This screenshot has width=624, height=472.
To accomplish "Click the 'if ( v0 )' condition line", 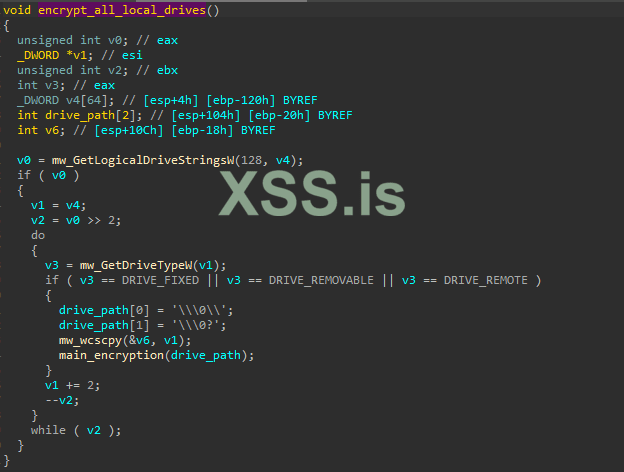I will [x=48, y=176].
